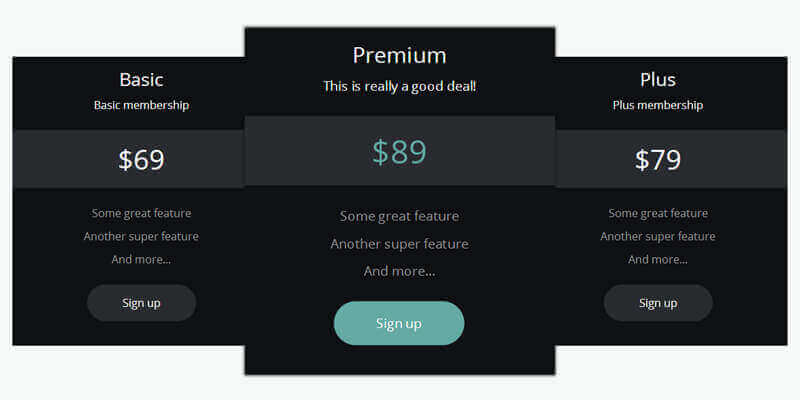
Task: Click 'Some great feature' in Basic card
Action: click(141, 213)
